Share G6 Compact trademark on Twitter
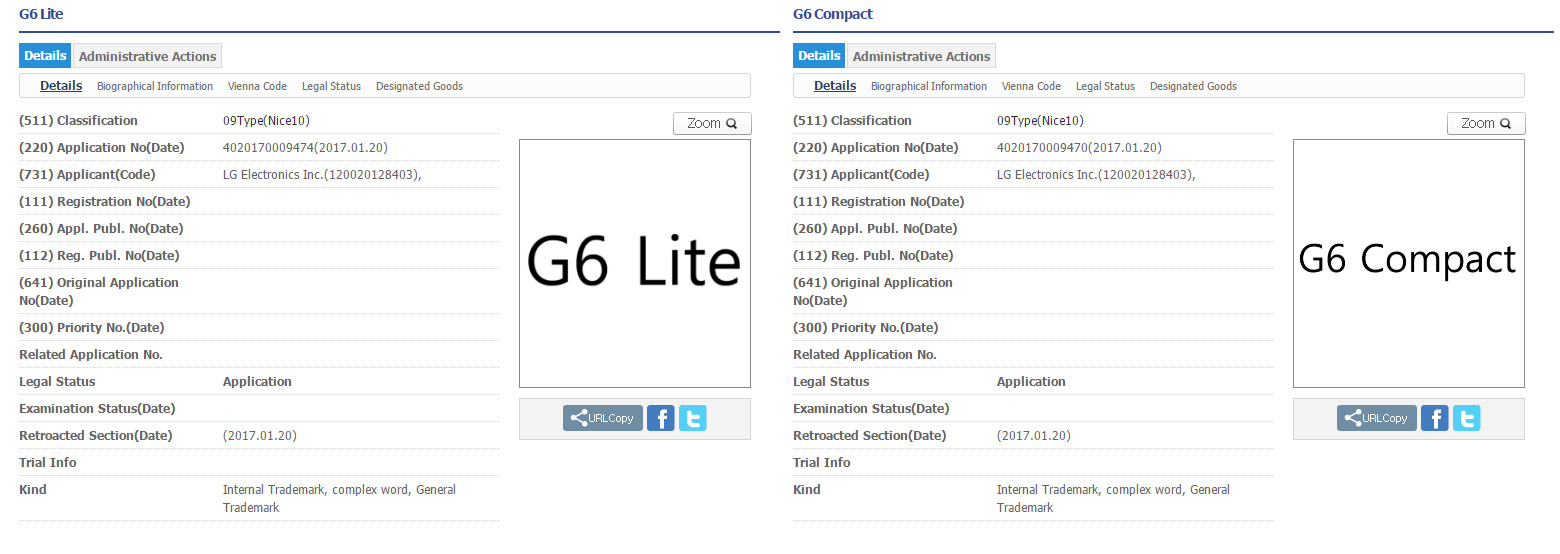Screen dimensions: 1560x554 click(x=1466, y=418)
